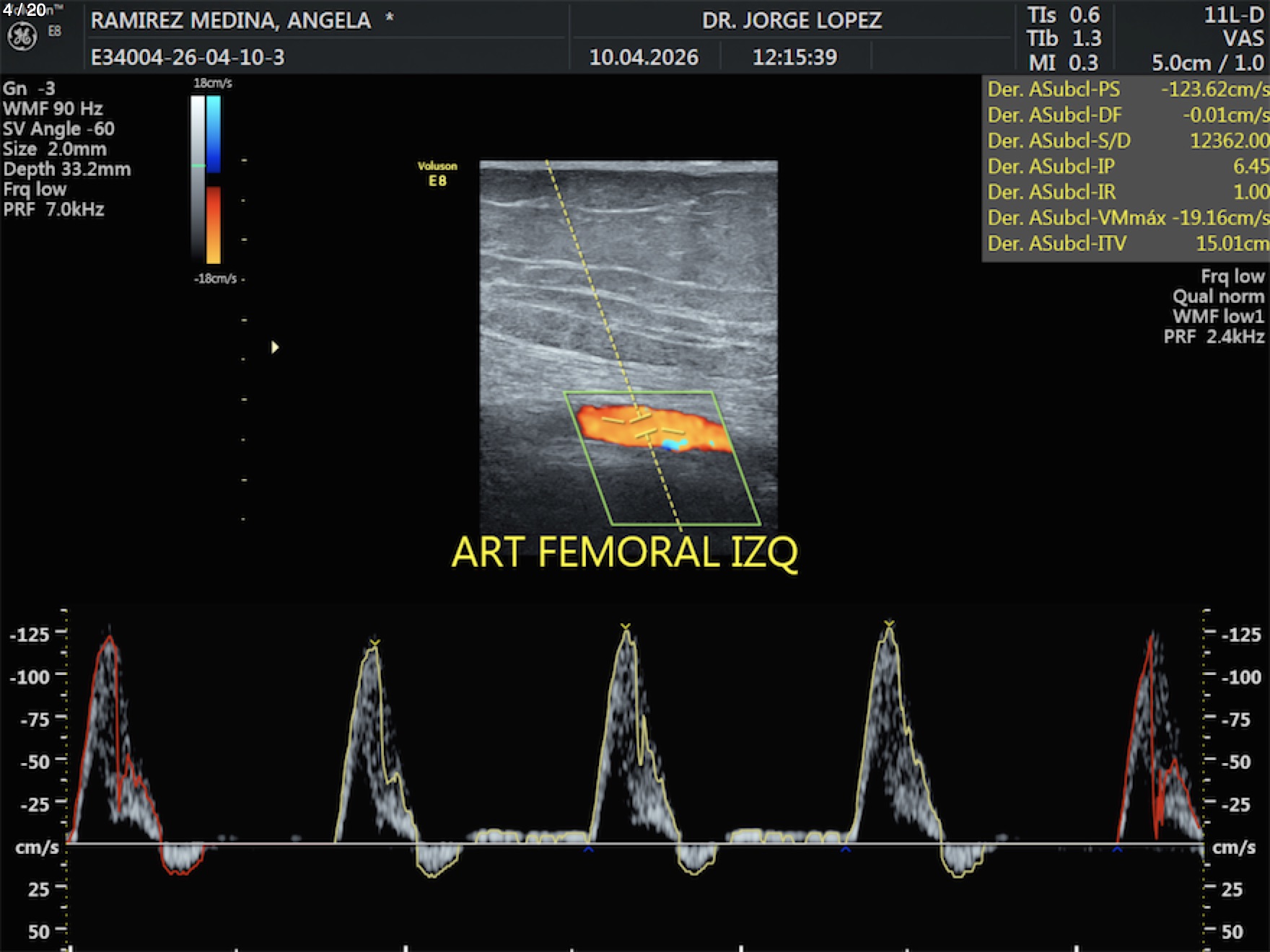Click the Doppler sample volume gate
1270x952 pixels.
(642, 426)
